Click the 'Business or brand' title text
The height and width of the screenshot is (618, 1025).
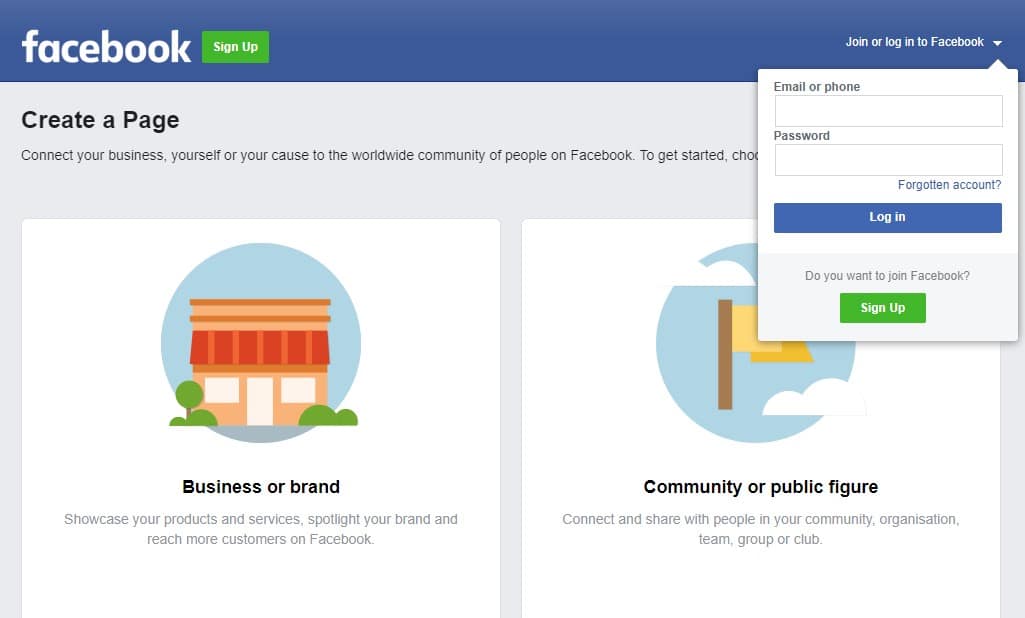point(261,486)
